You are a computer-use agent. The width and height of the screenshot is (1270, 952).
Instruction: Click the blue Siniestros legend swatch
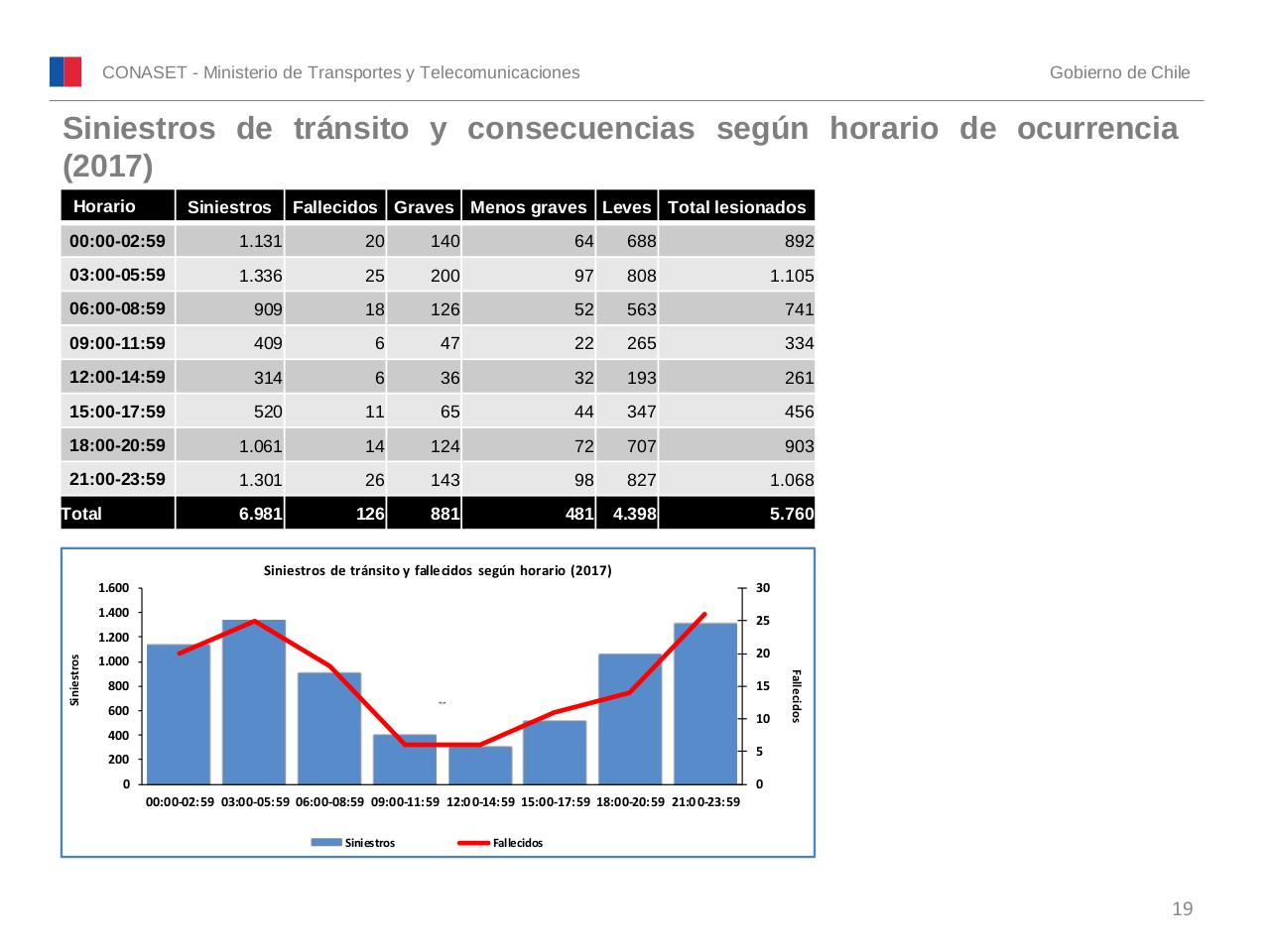(325, 842)
